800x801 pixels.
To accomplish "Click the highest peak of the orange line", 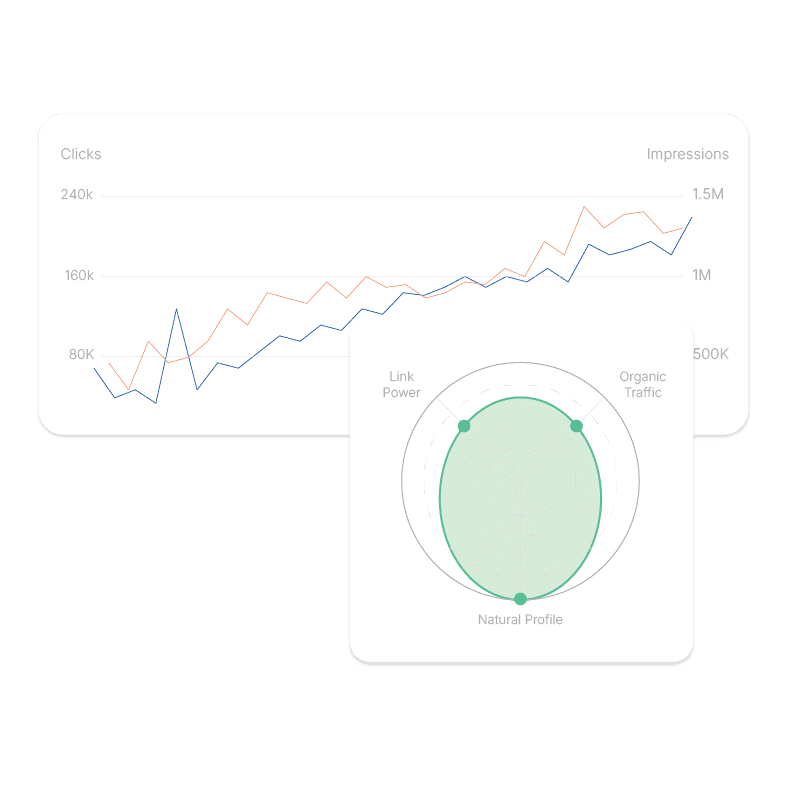I will [584, 207].
